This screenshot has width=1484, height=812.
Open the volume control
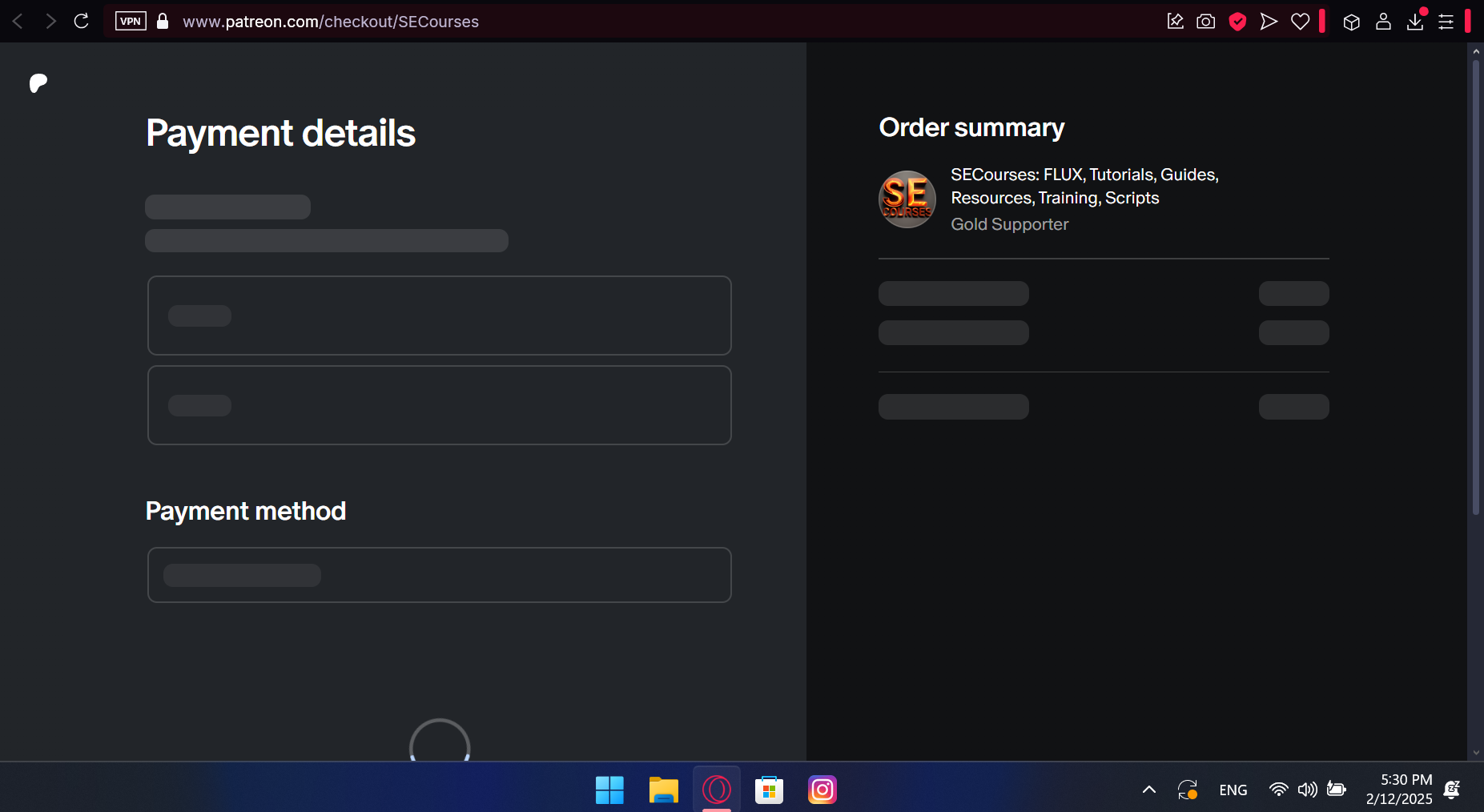(x=1308, y=790)
